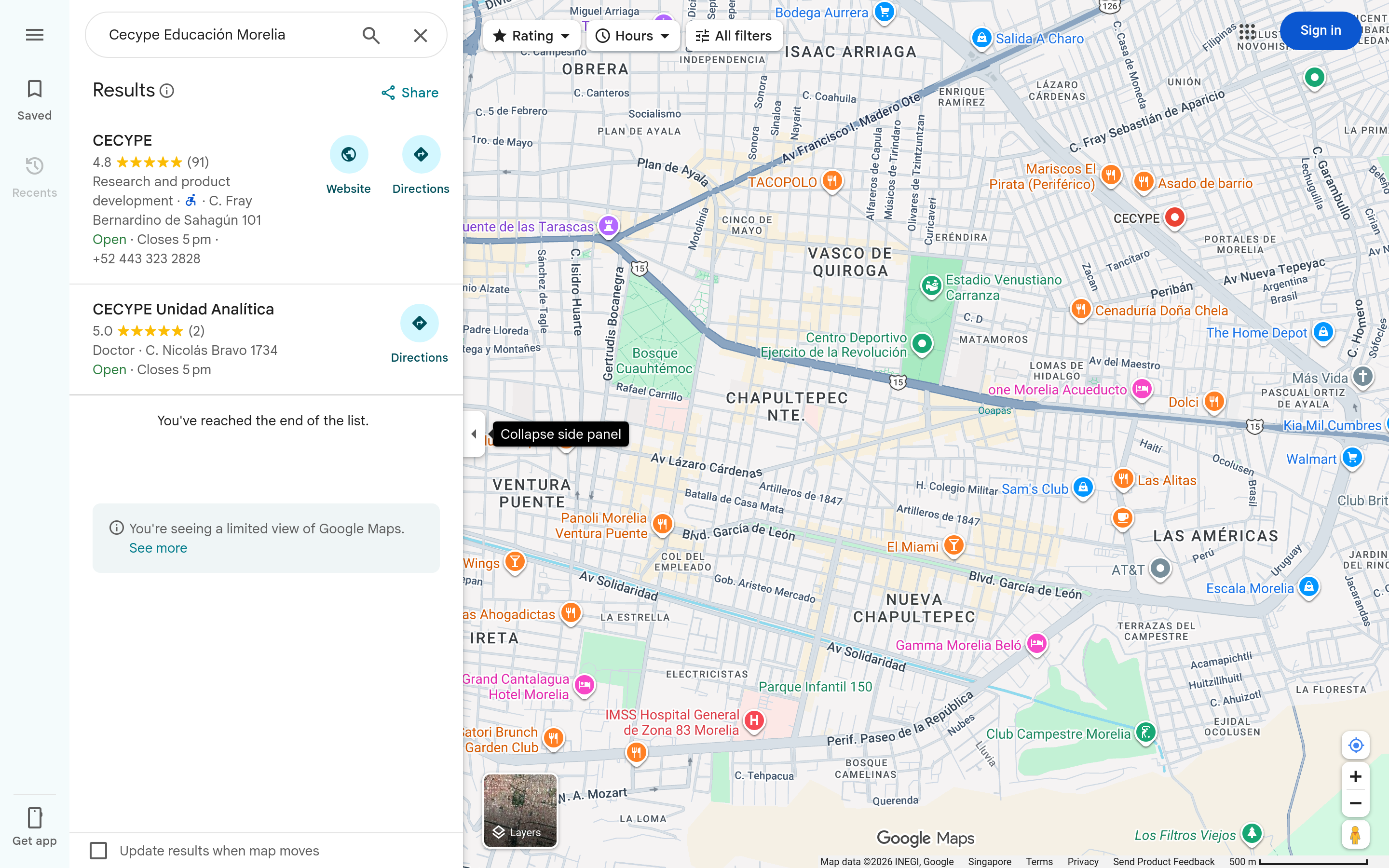The image size is (1389, 868).
Task: Select IMSS Hospital General marker
Action: click(x=754, y=720)
